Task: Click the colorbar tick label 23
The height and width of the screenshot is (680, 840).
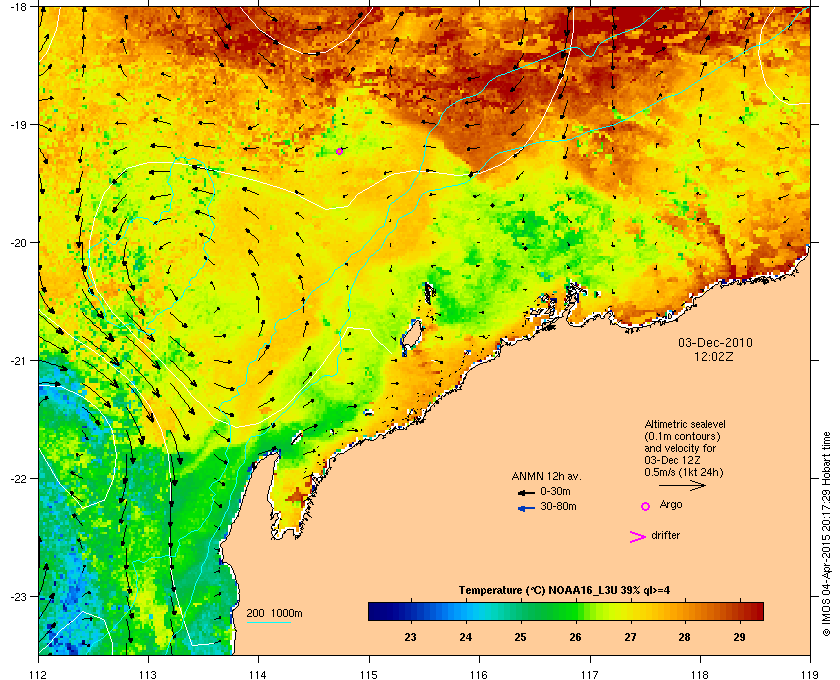Action: [410, 637]
